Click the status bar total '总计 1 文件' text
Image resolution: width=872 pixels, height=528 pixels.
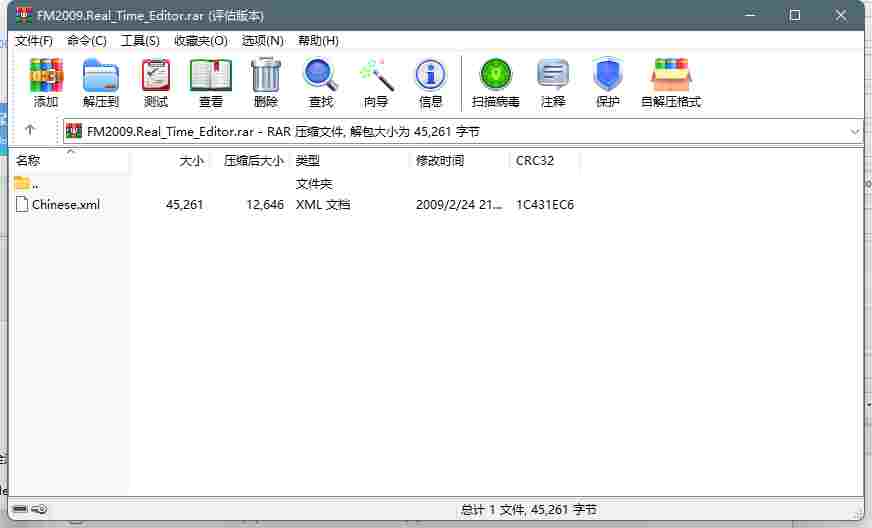click(x=528, y=510)
